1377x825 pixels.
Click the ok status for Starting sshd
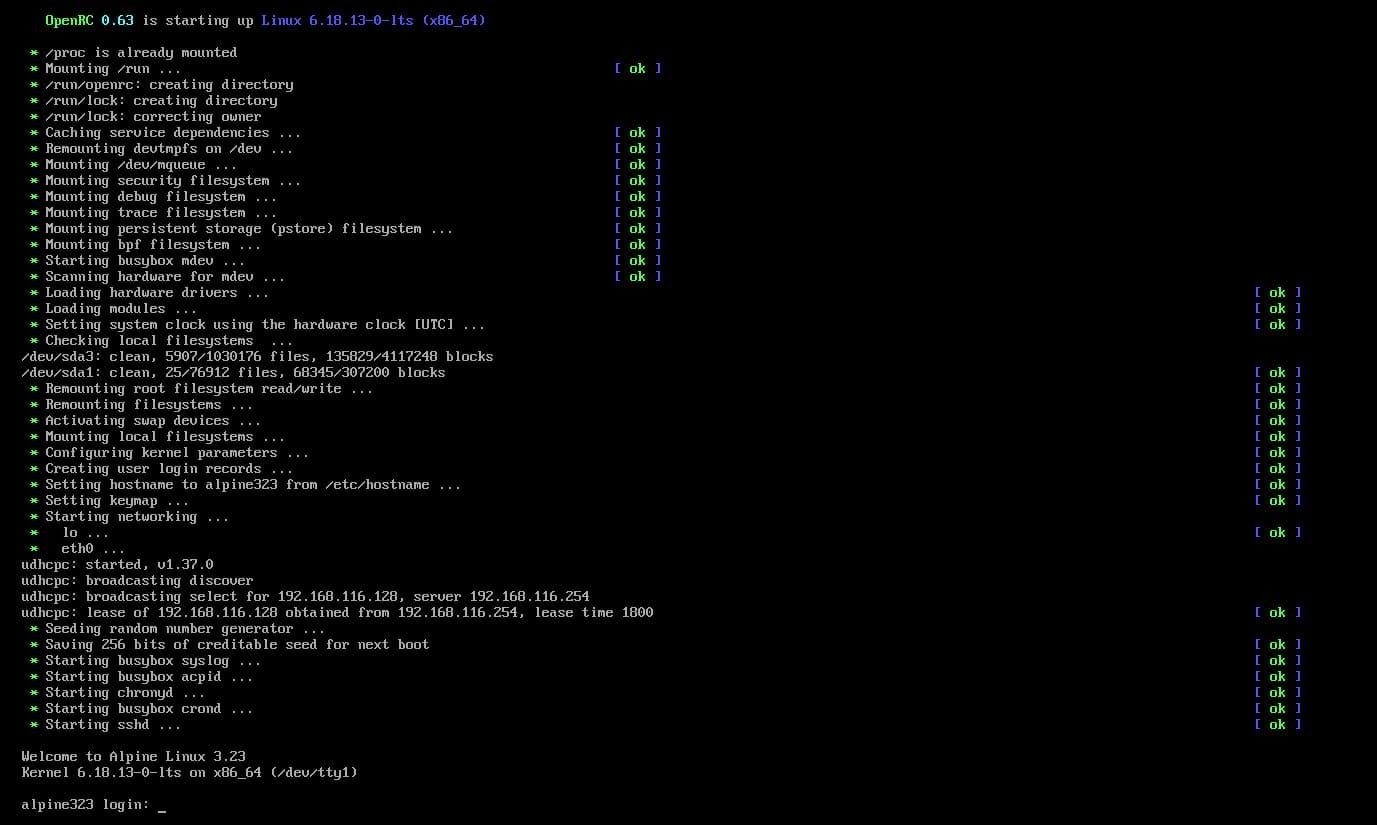click(1277, 724)
